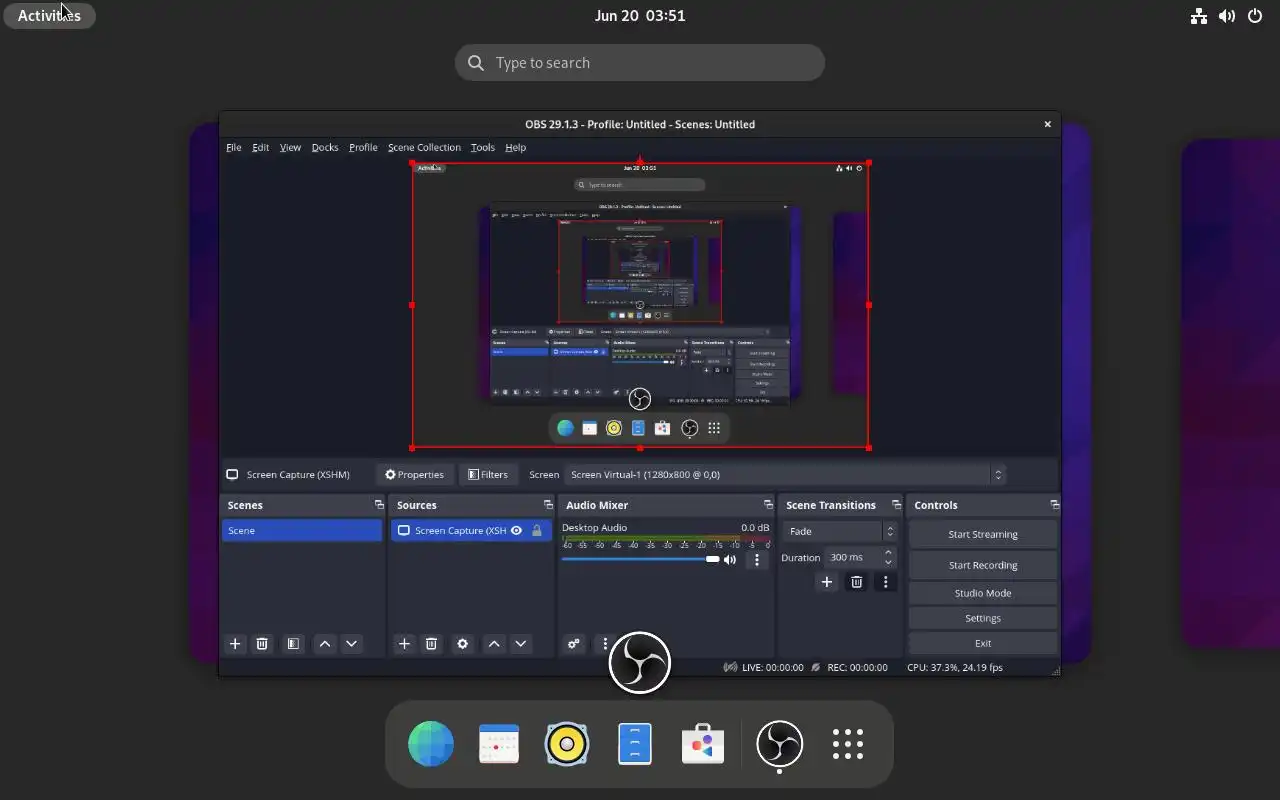This screenshot has width=1280, height=800.
Task: Open the Fade transition dropdown
Action: pyautogui.click(x=840, y=532)
